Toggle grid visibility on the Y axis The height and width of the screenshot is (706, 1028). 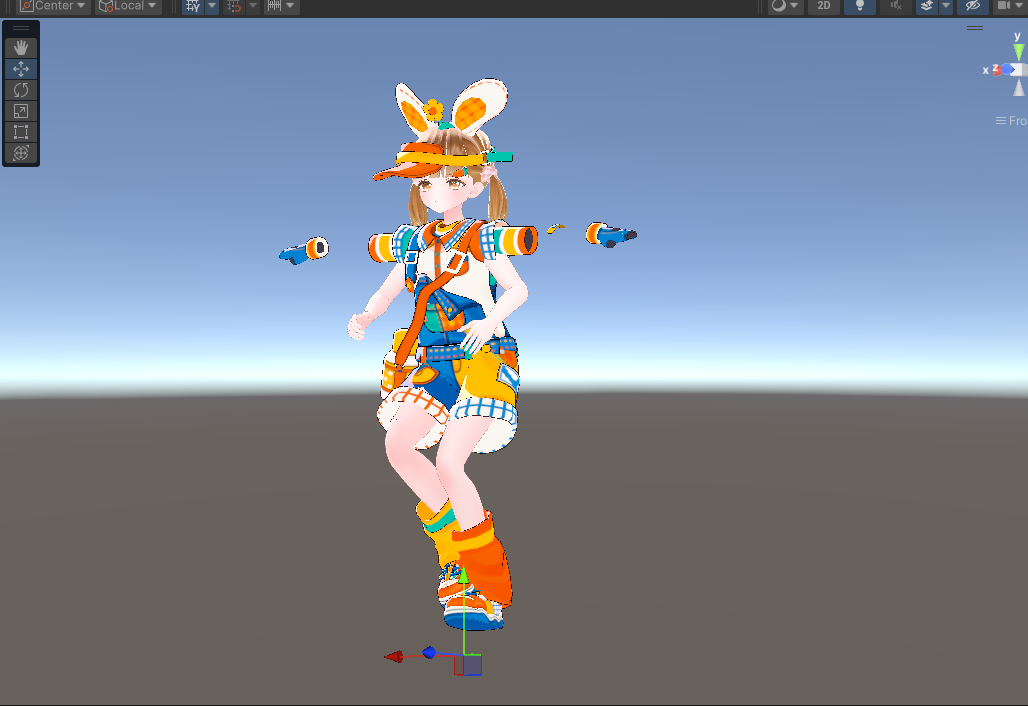(x=193, y=6)
